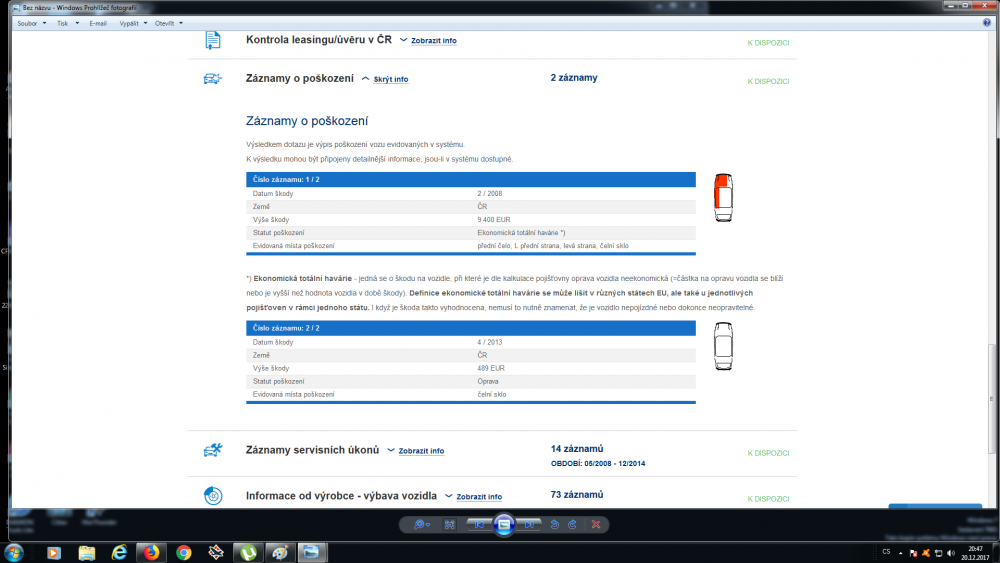
Task: Open Firefox from the taskbar
Action: tap(151, 552)
